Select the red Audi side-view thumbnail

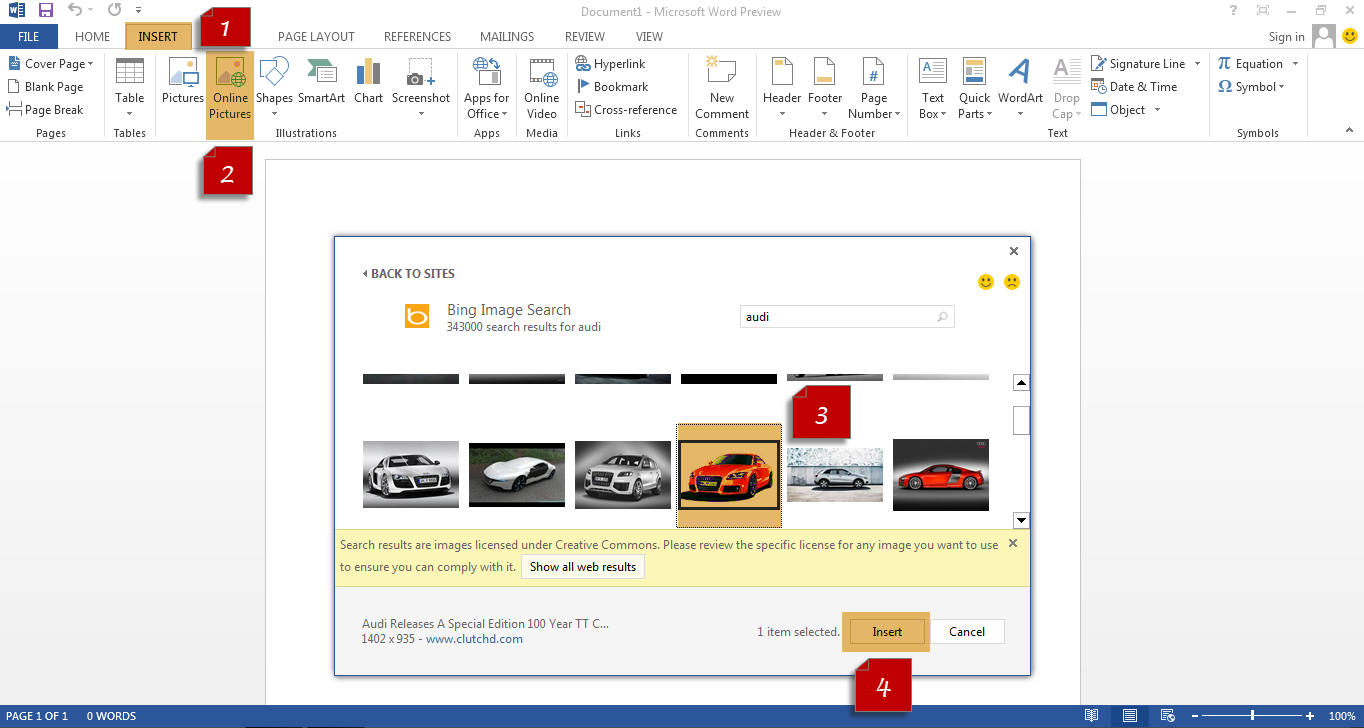[940, 475]
